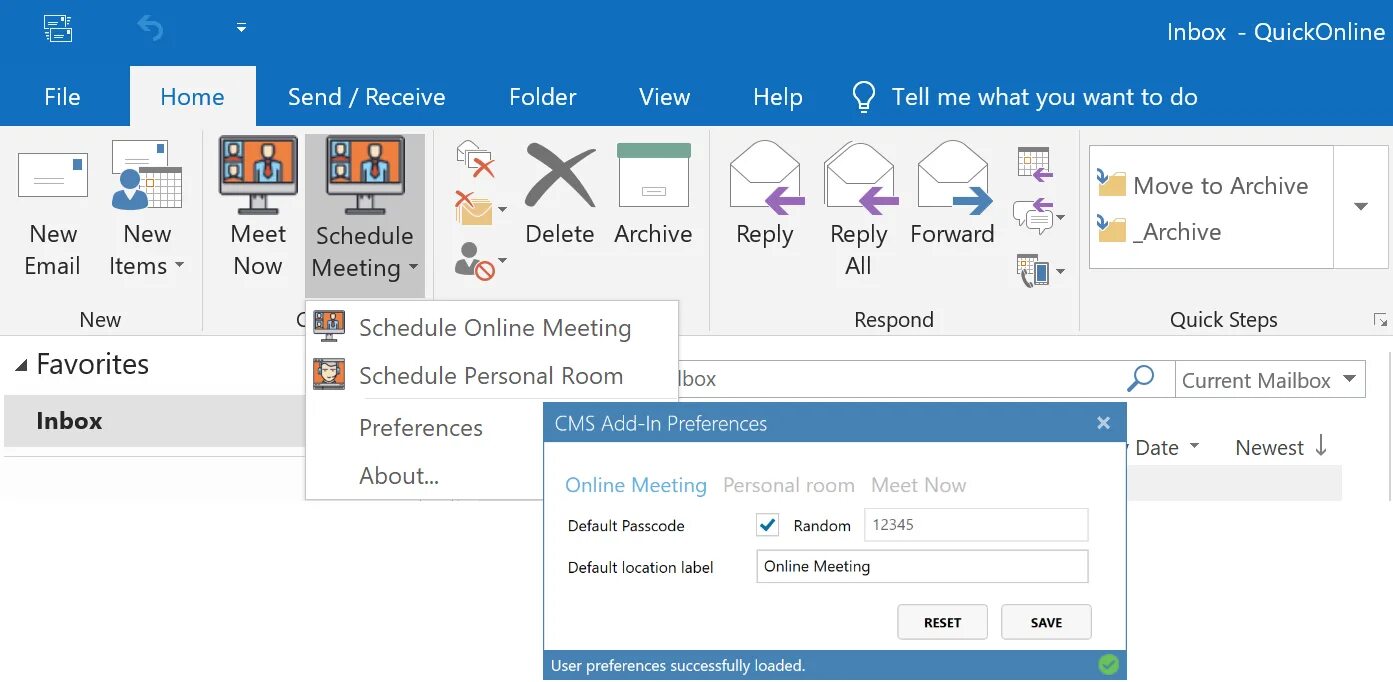The image size is (1393, 682).
Task: Open the Junk blocked-sender dropdown
Action: coord(481,262)
